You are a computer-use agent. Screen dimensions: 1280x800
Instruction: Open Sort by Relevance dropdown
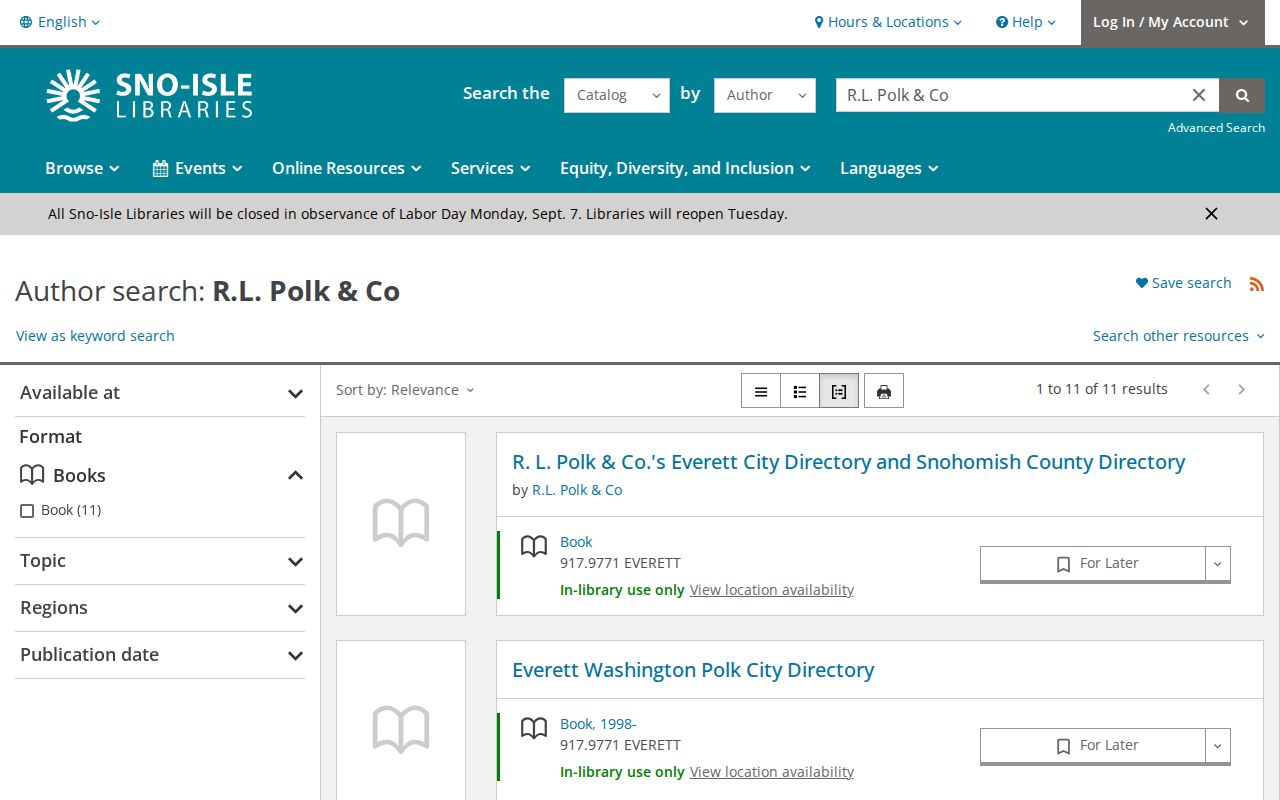click(405, 390)
